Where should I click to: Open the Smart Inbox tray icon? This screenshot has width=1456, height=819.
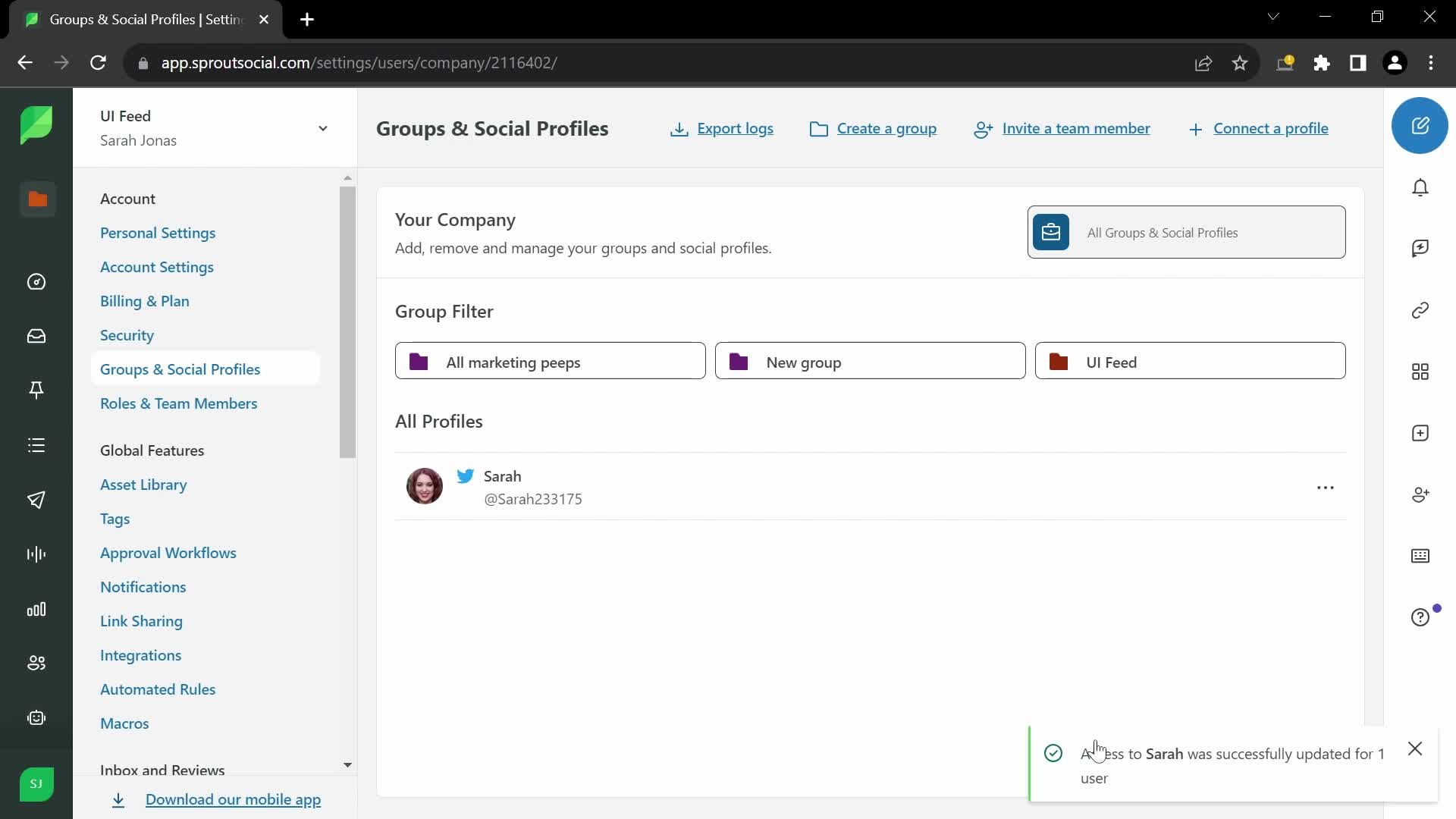point(36,336)
